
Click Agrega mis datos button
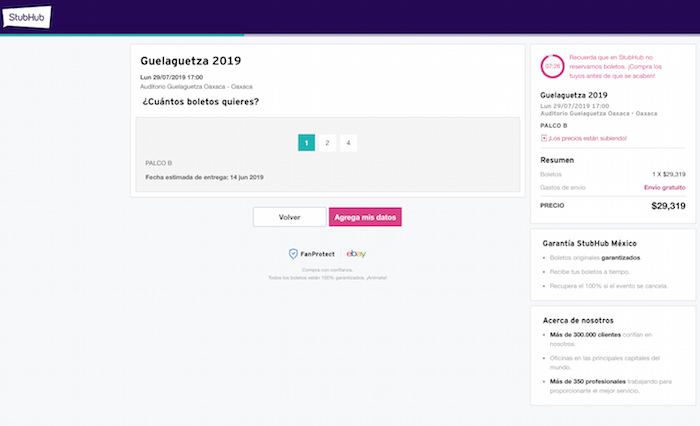pos(365,217)
